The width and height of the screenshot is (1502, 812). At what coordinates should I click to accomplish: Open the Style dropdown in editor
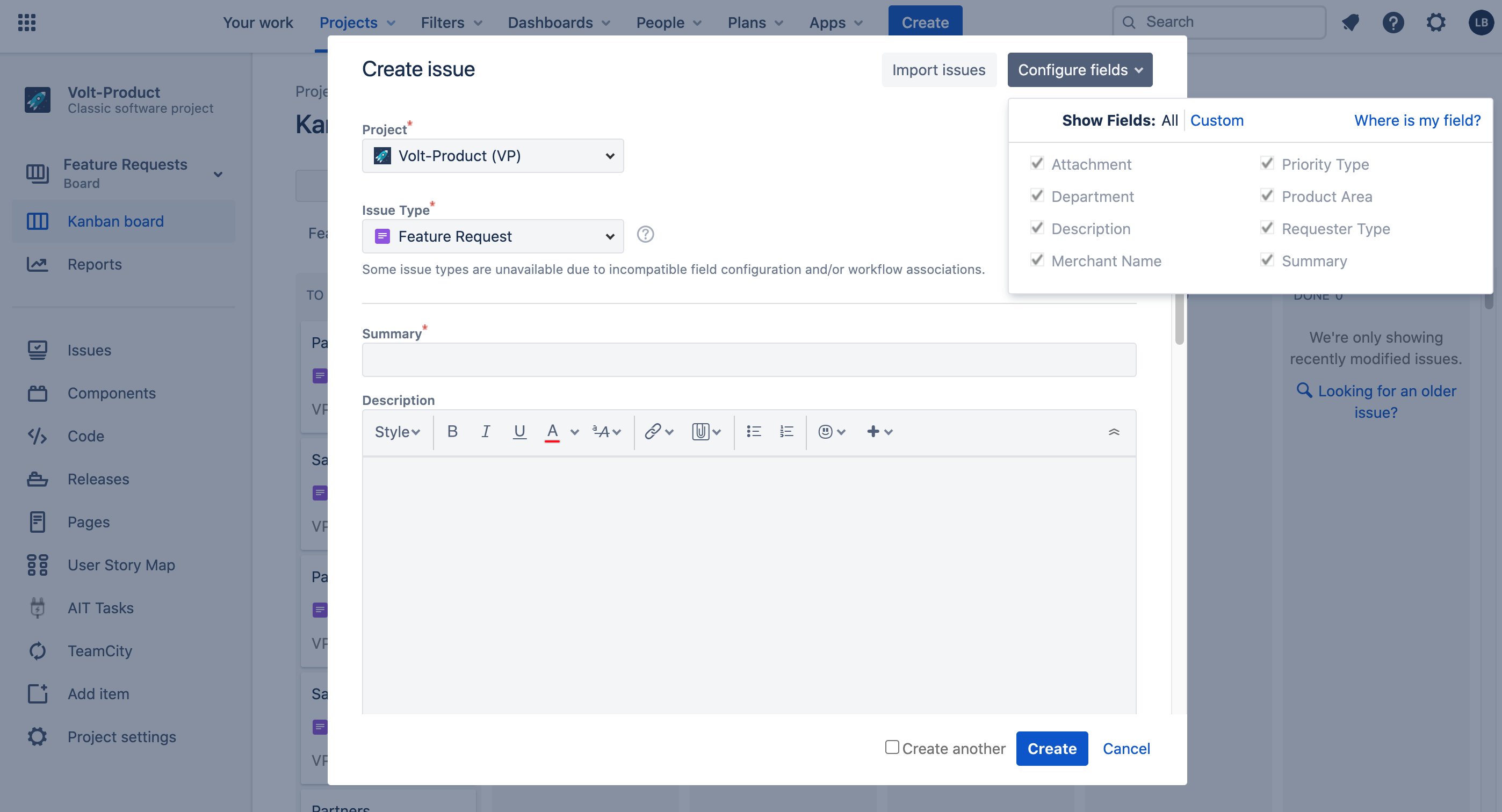point(397,431)
